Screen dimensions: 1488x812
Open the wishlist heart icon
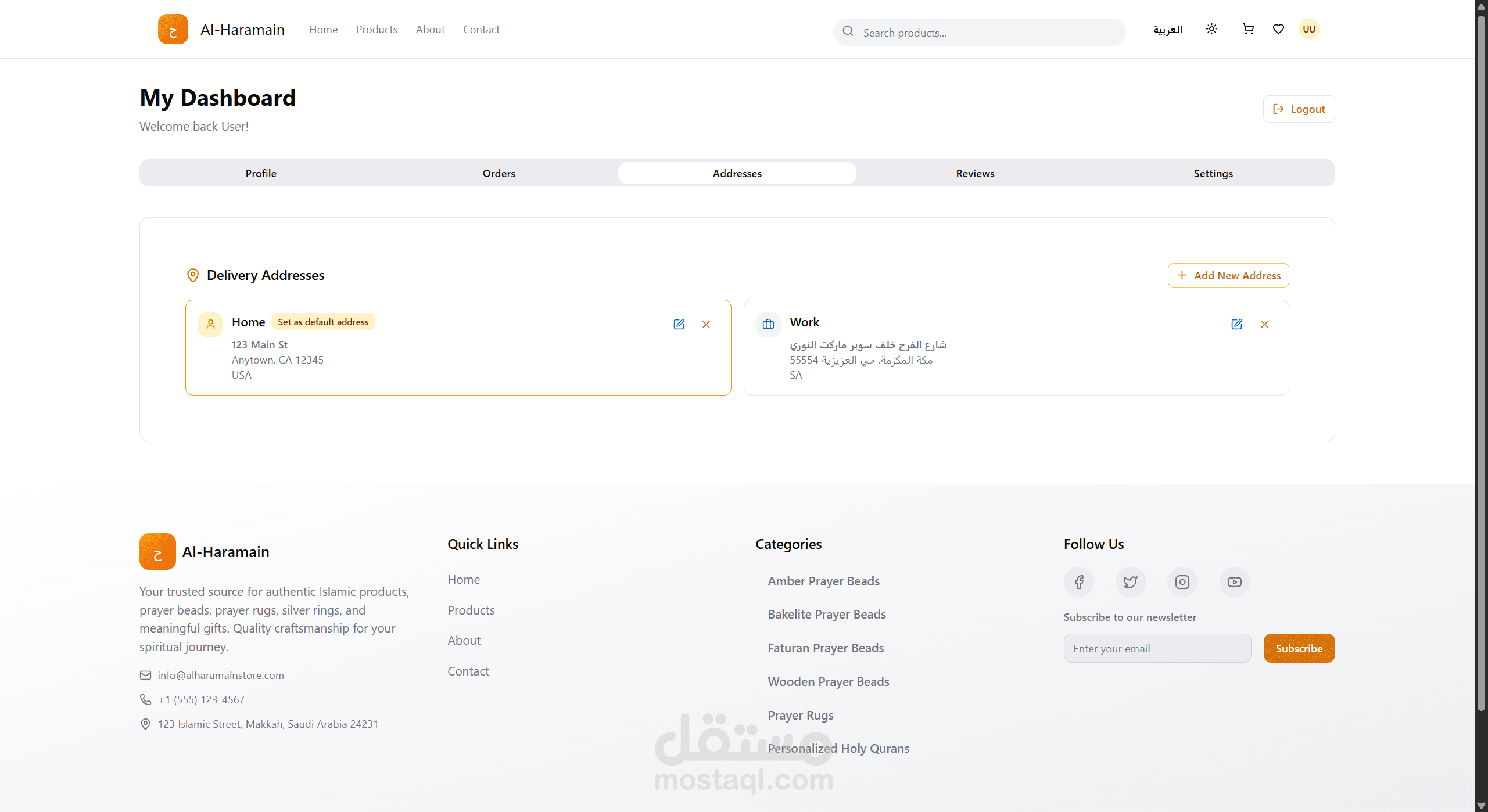1278,29
